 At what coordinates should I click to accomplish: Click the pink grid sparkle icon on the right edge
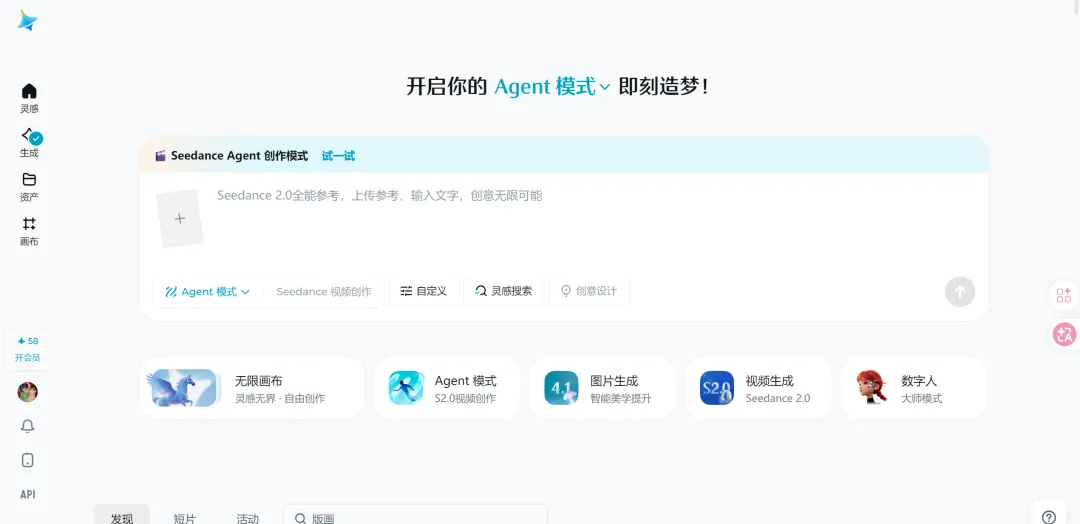(1063, 295)
